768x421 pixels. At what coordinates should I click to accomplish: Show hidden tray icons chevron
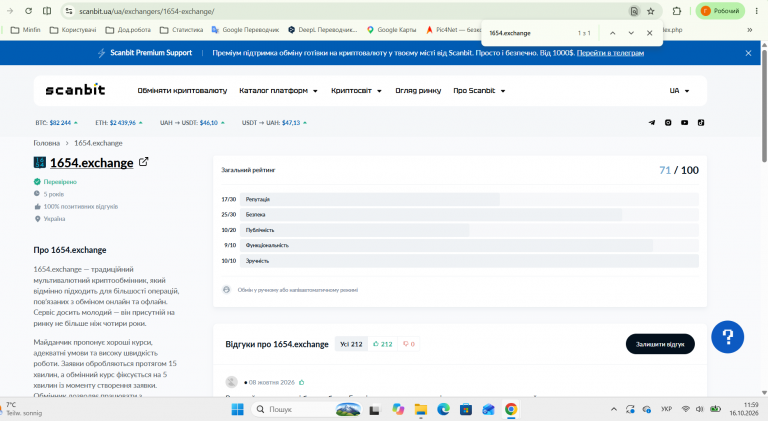[x=614, y=409]
